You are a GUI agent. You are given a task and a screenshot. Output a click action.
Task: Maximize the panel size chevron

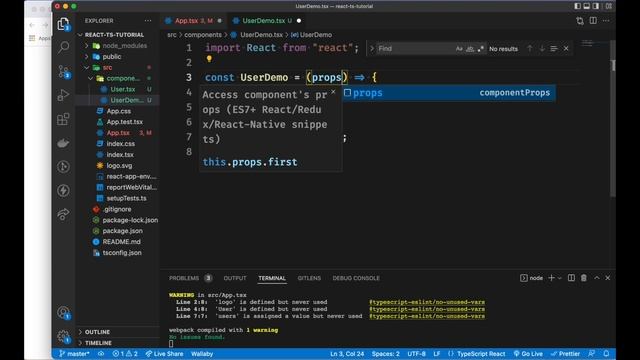[x=596, y=278]
